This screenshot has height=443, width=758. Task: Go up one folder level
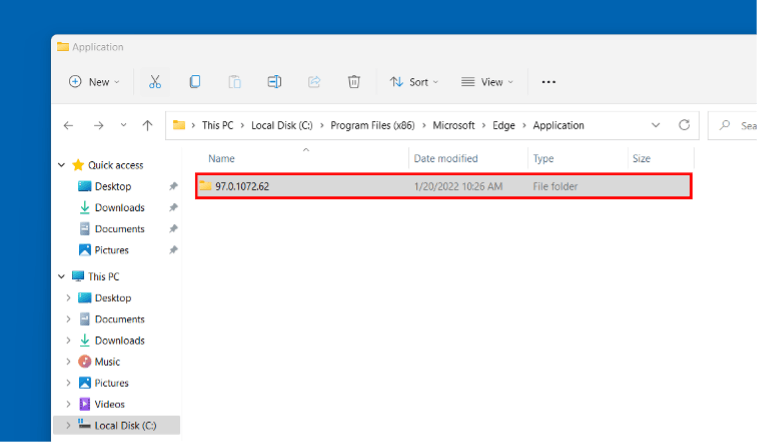pyautogui.click(x=147, y=125)
